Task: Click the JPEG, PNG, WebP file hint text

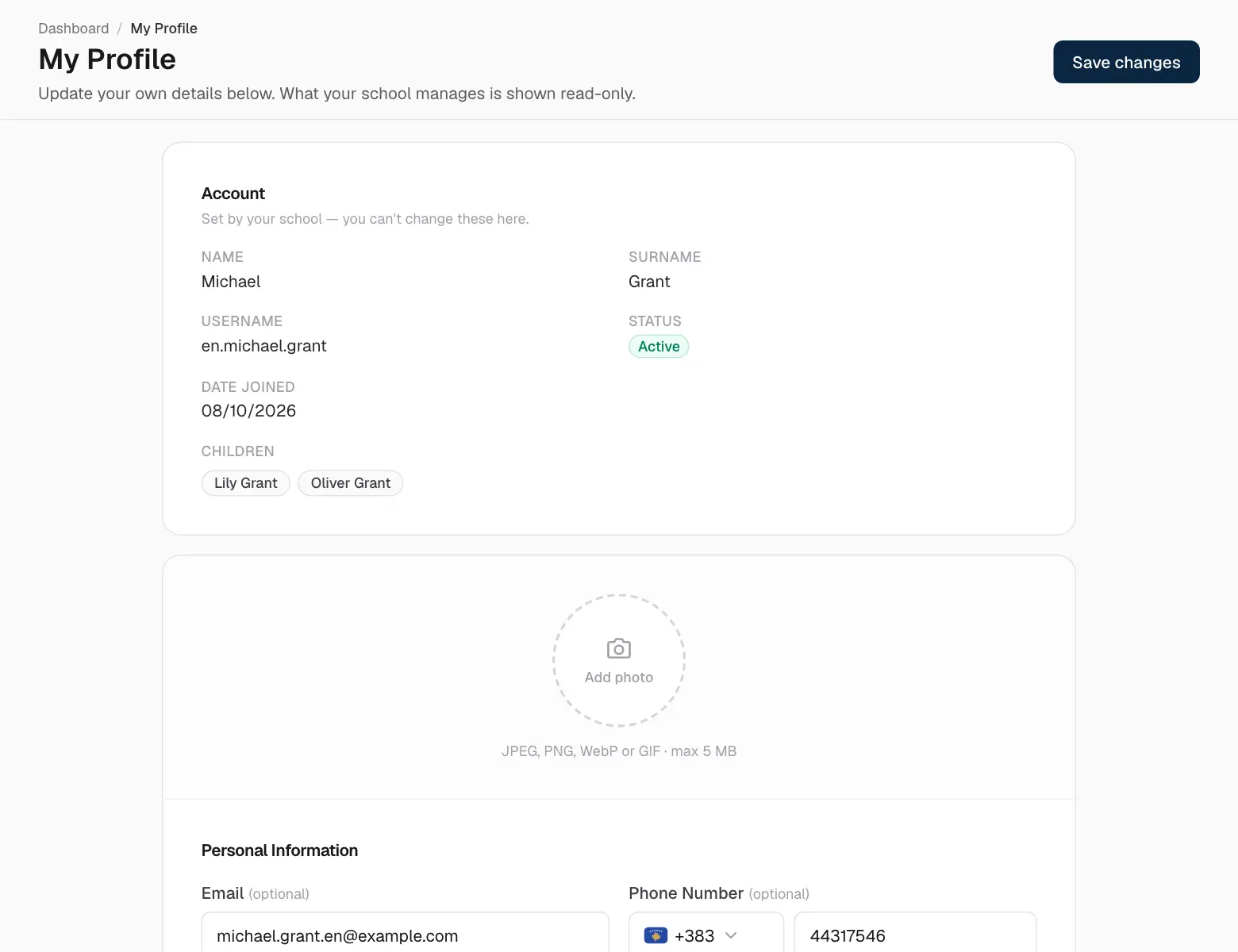Action: click(619, 751)
